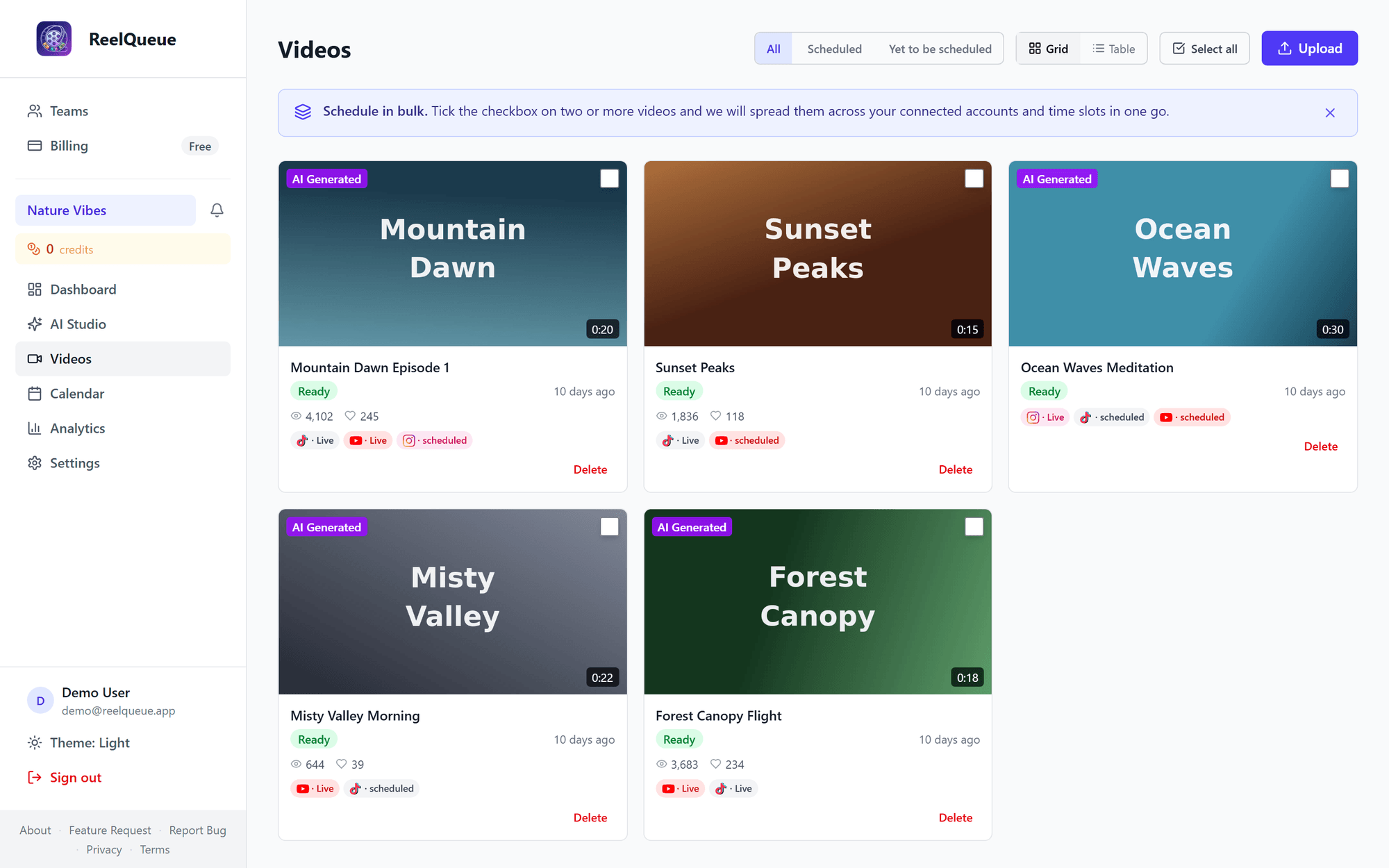Click the Upload button

pyautogui.click(x=1309, y=48)
